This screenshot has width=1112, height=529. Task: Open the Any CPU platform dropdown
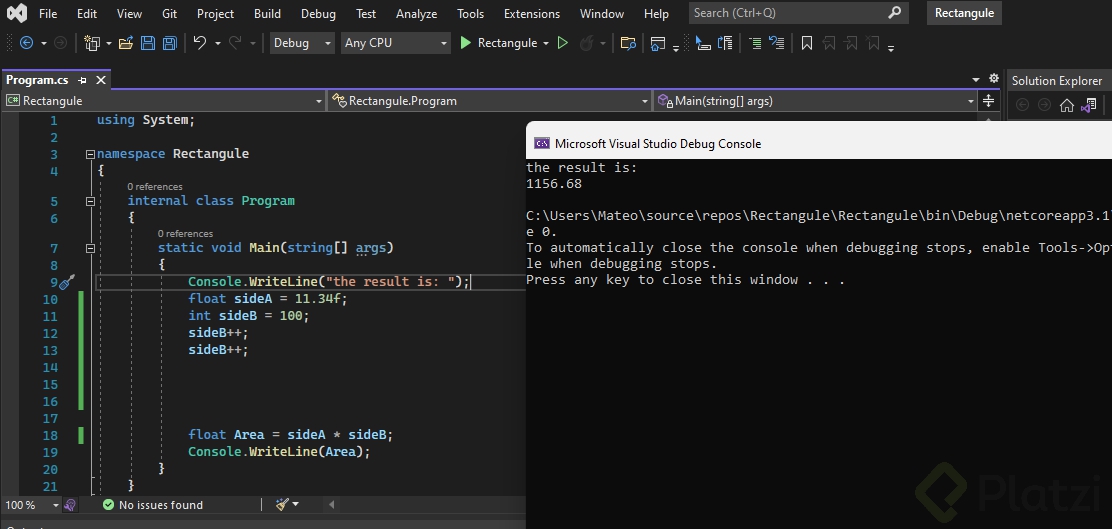click(x=396, y=43)
